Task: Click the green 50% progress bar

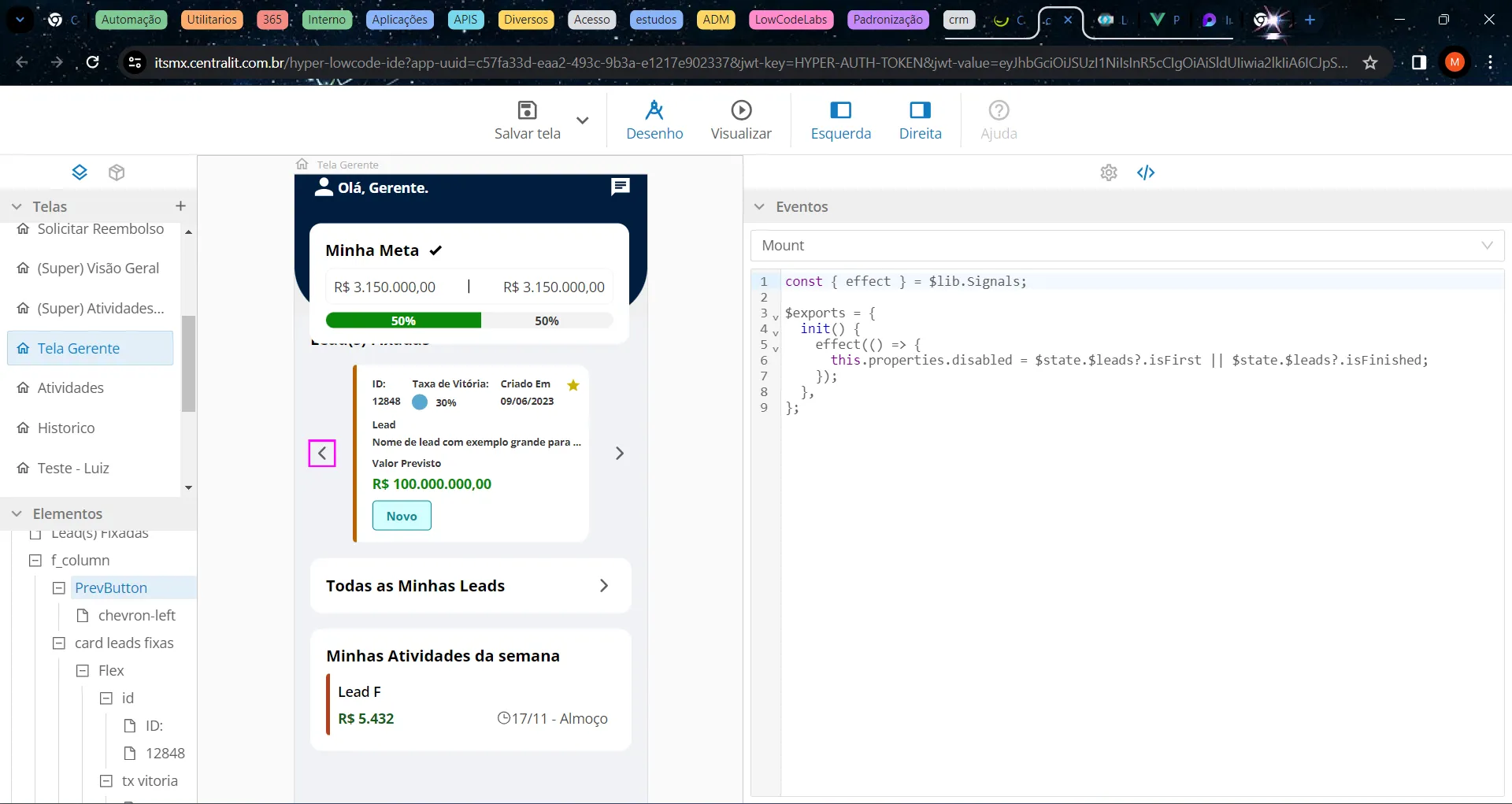Action: click(403, 320)
